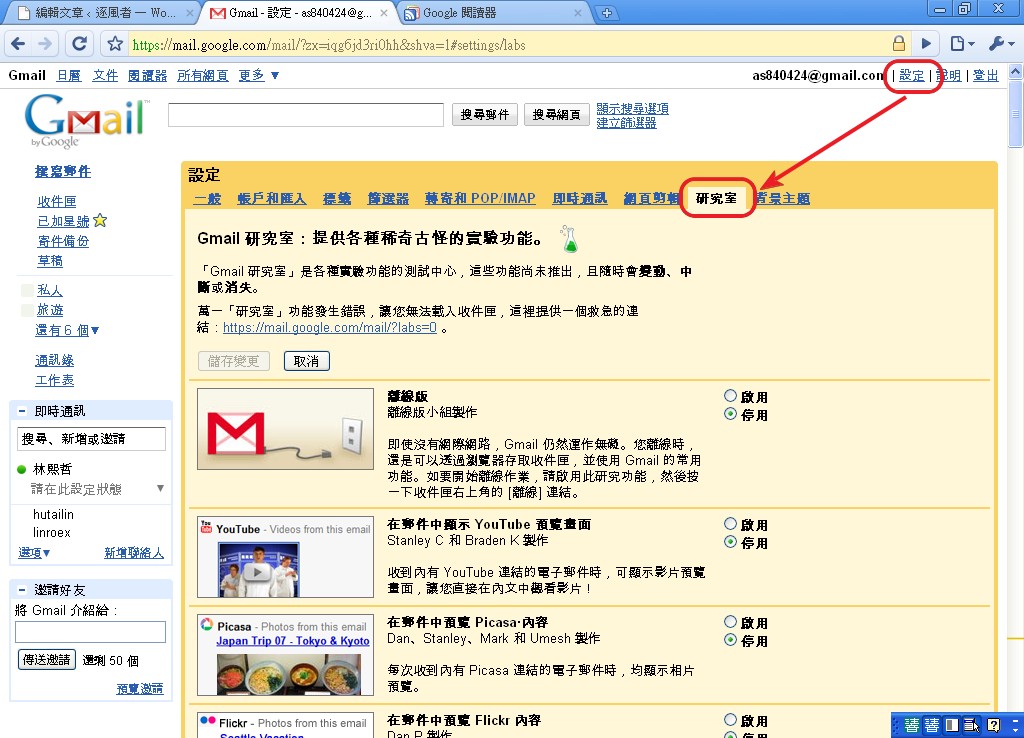
Task: Reload the page with the refresh icon
Action: (x=79, y=44)
